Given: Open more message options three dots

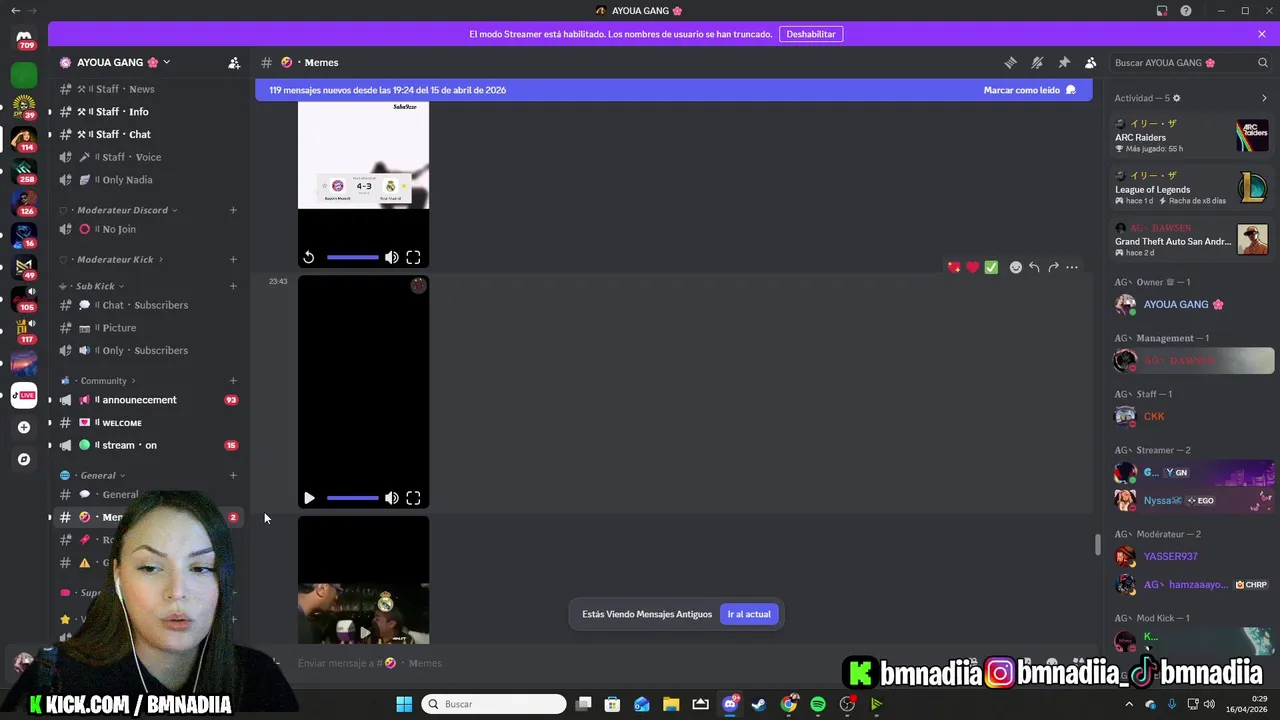Looking at the screenshot, I should pos(1072,267).
